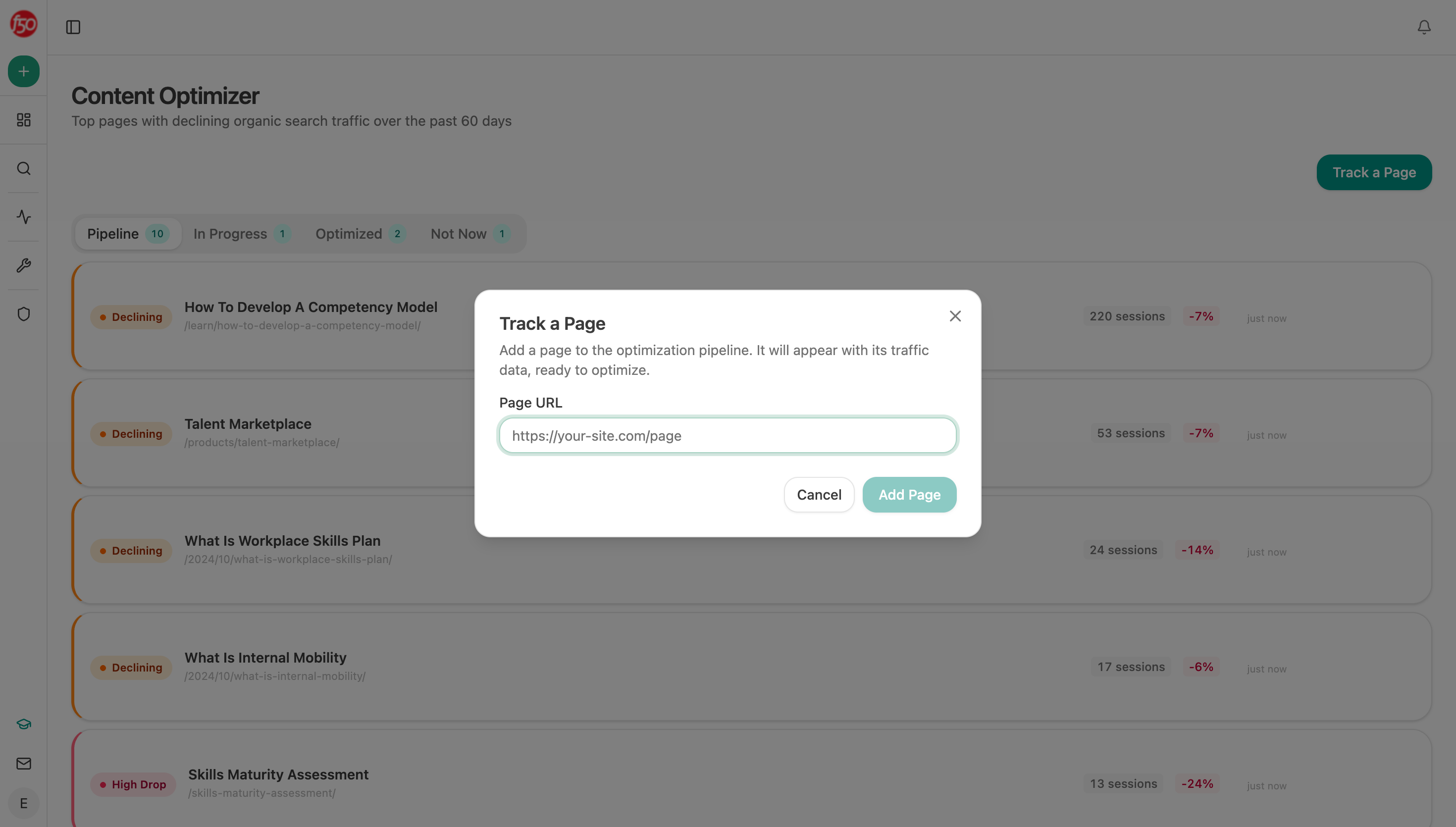1456x827 pixels.
Task: Click the High Drop status badge
Action: click(x=133, y=784)
